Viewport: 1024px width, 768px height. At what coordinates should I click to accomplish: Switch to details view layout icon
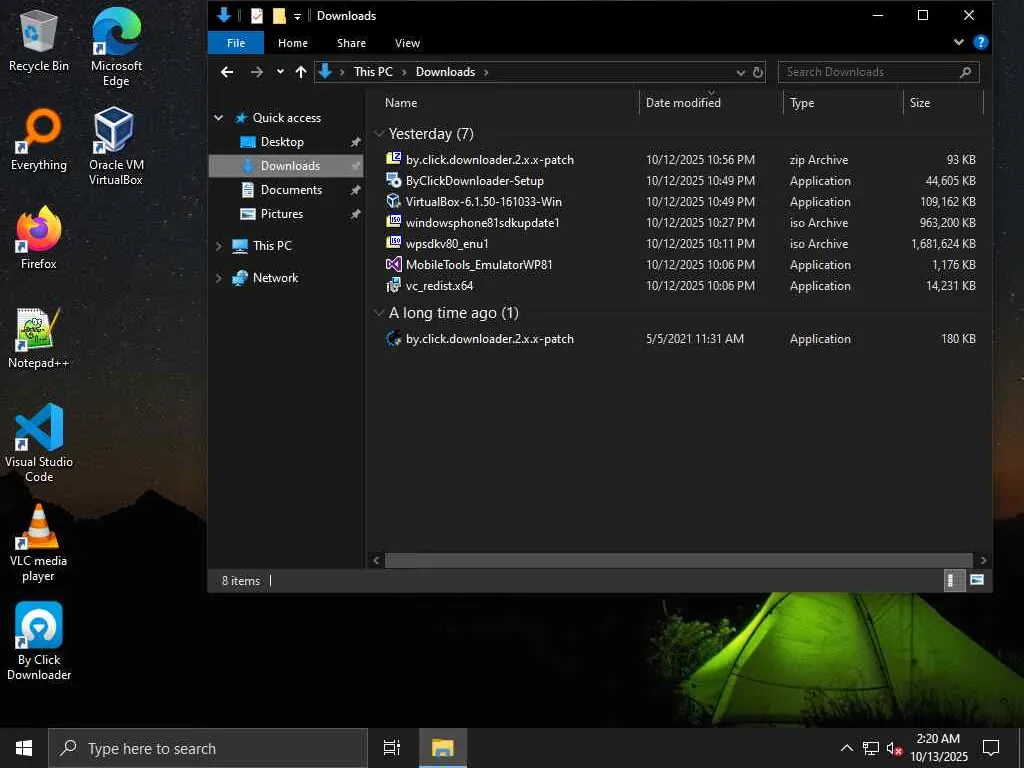point(954,580)
